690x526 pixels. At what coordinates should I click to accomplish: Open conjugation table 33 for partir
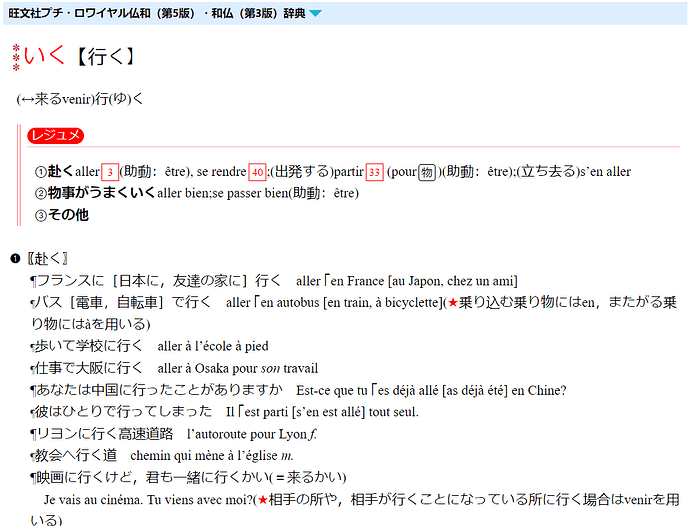[374, 172]
